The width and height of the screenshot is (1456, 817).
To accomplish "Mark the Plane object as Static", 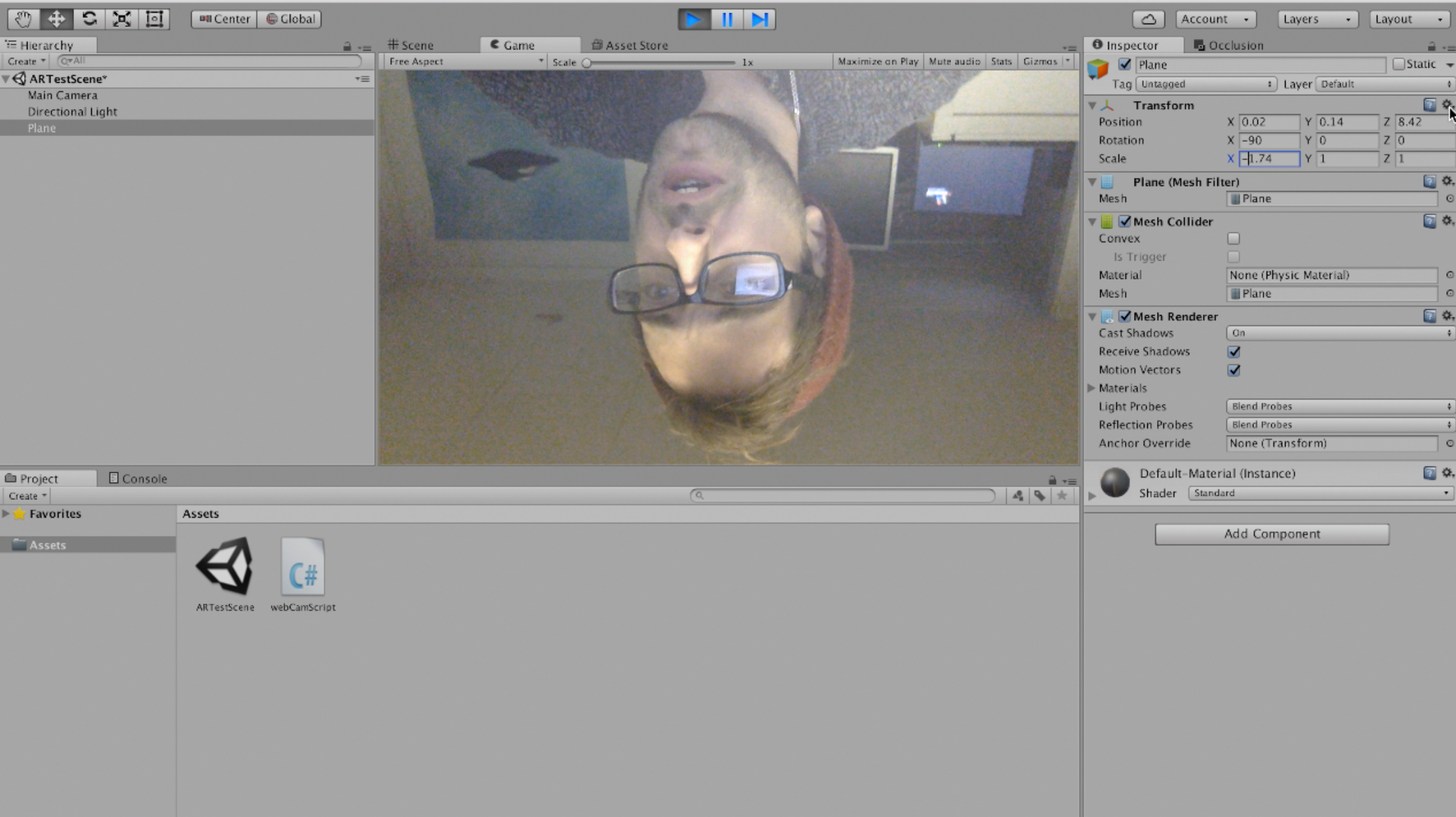I will point(1398,64).
